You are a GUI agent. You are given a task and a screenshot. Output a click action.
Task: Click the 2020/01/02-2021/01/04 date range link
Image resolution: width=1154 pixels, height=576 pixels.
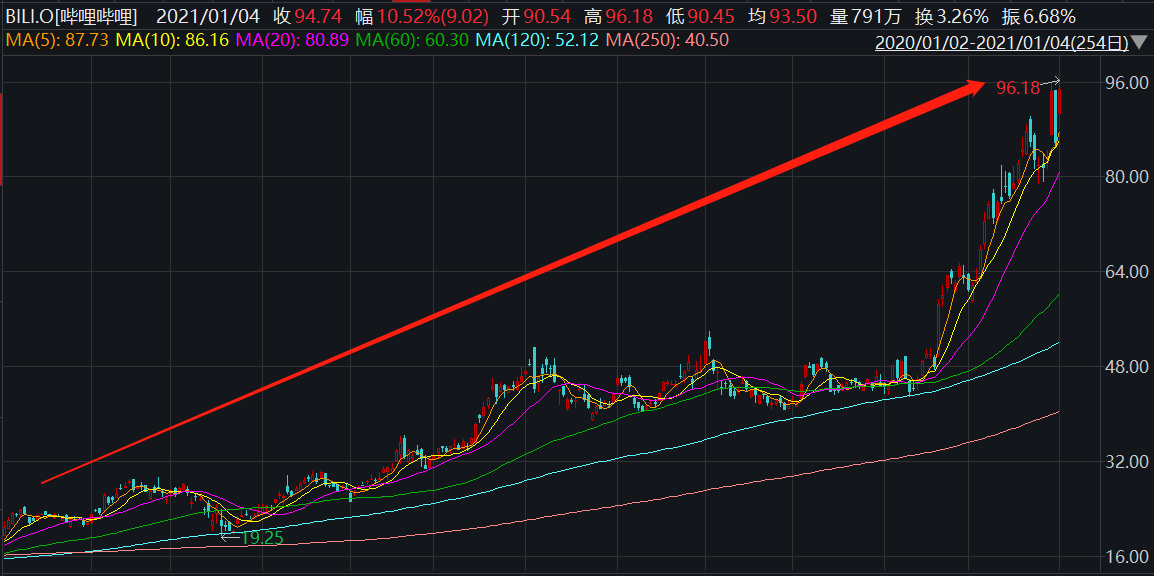tap(1001, 42)
